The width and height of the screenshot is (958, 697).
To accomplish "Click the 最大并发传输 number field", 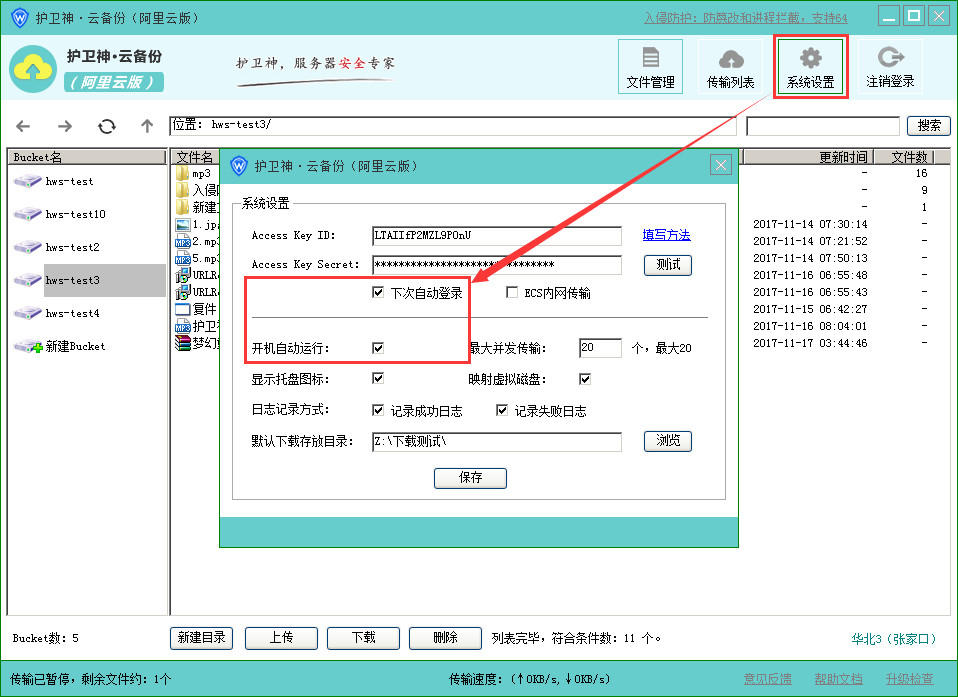I will click(600, 348).
